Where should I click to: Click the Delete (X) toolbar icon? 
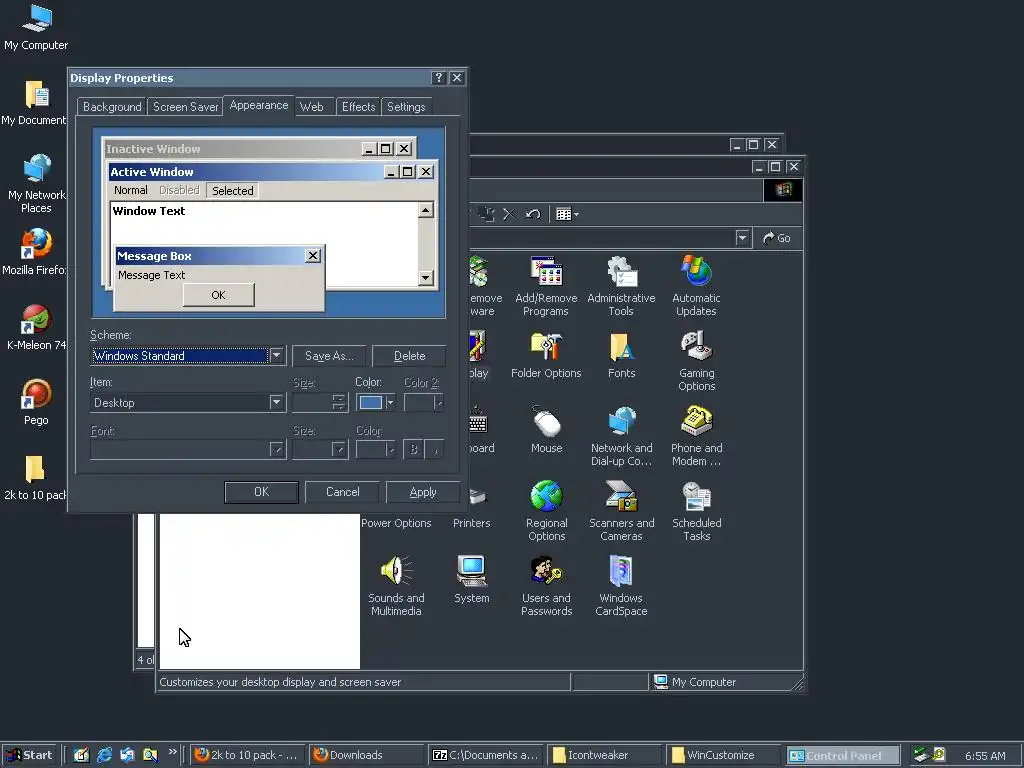509,214
